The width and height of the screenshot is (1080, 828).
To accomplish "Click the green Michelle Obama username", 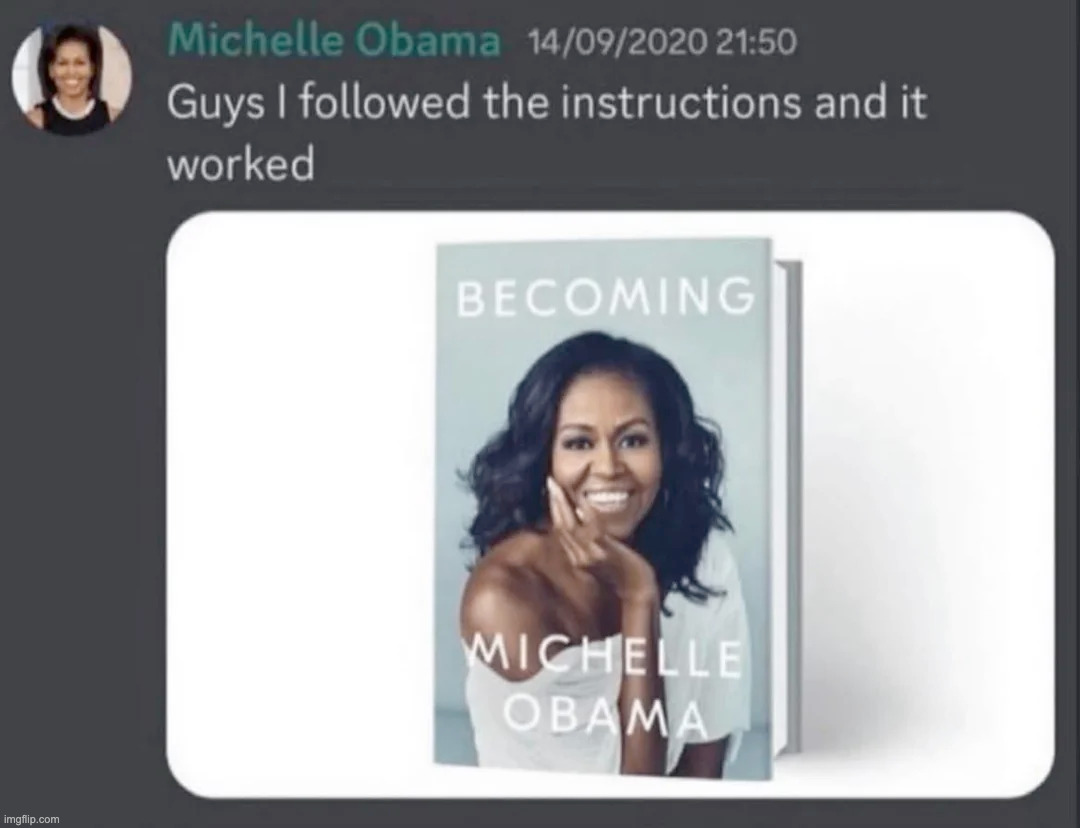I will click(334, 41).
